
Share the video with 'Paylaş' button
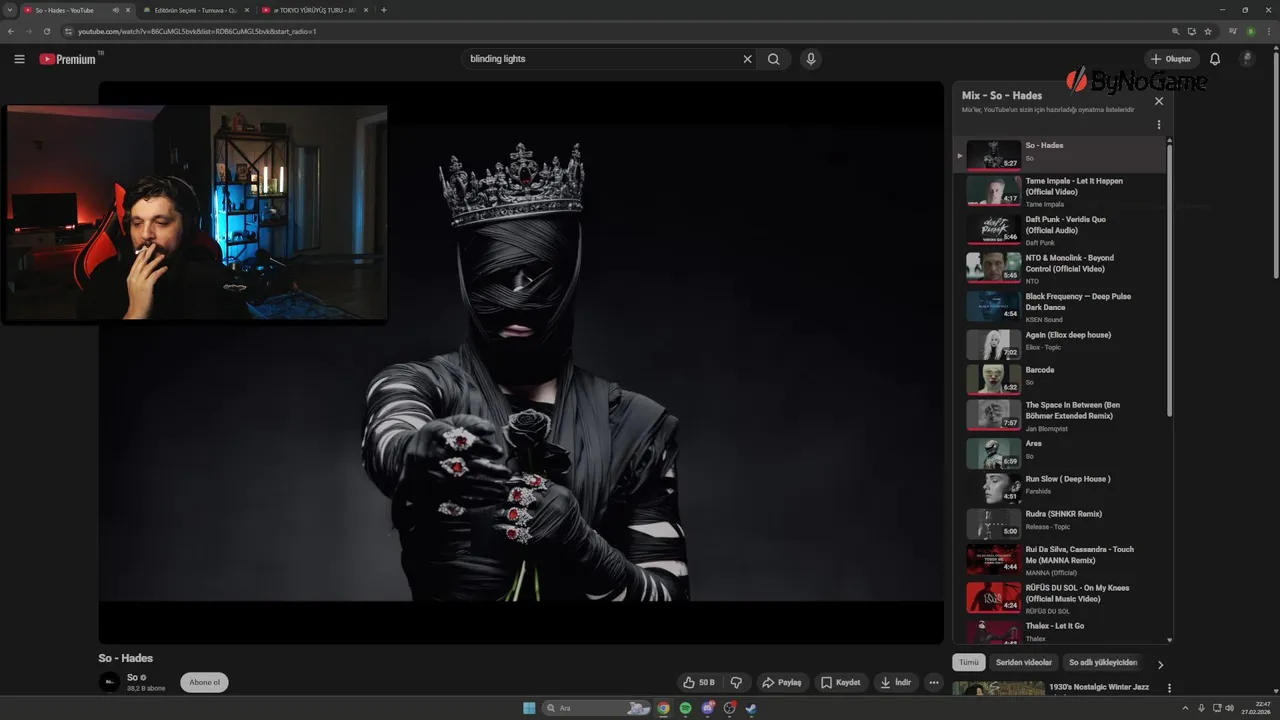782,682
